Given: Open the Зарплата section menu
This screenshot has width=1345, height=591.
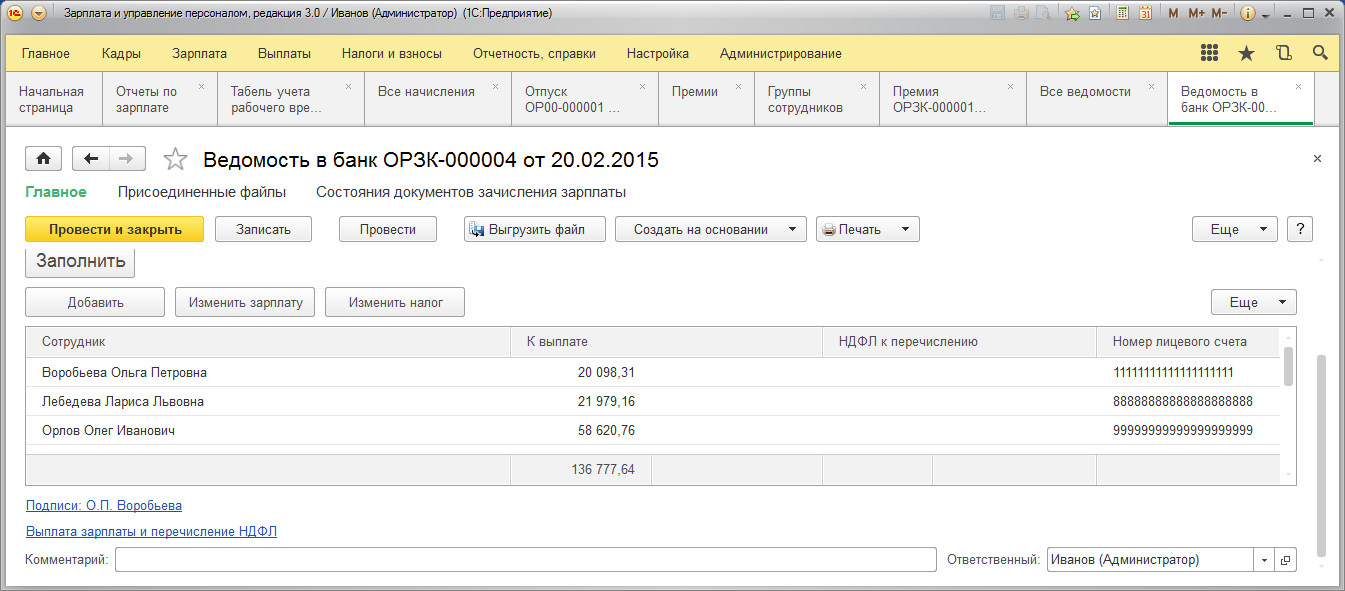Looking at the screenshot, I should coord(199,54).
